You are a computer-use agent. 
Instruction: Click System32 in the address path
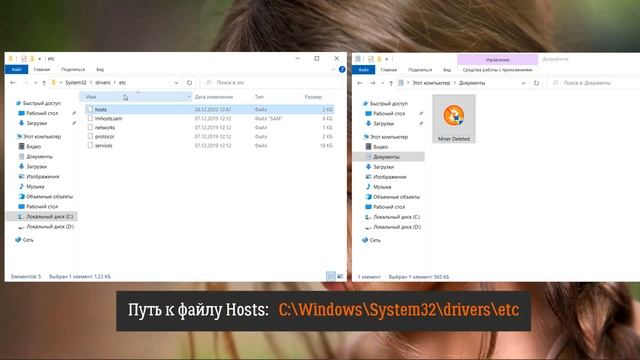[76, 82]
